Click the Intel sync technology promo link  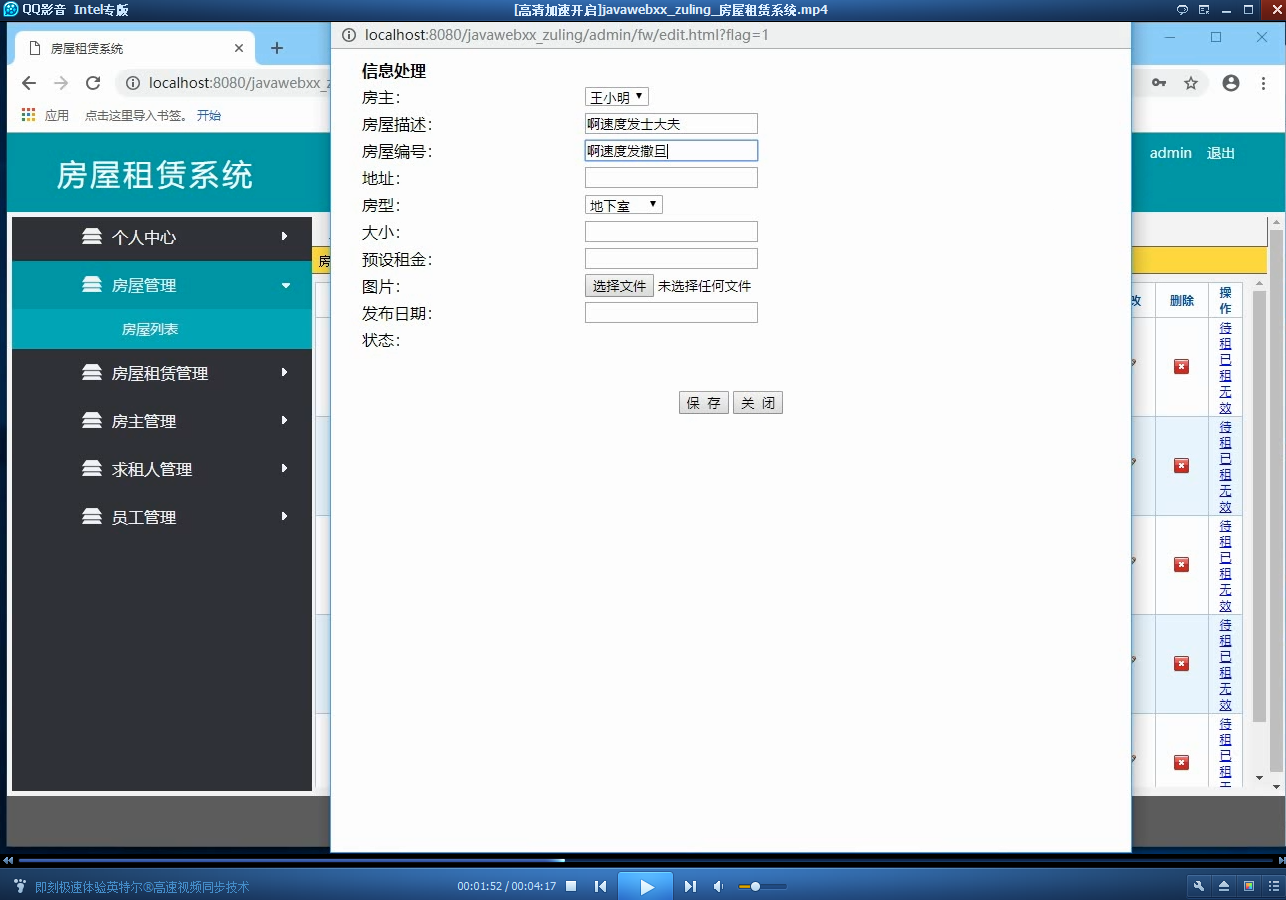point(142,887)
